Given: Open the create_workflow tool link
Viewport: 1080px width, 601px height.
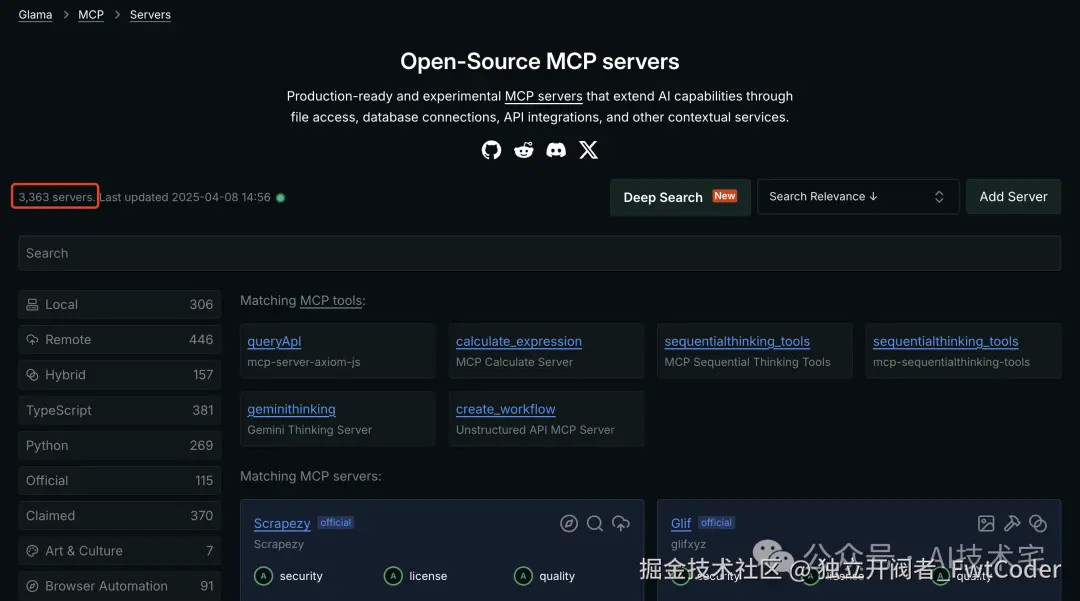Looking at the screenshot, I should coord(506,409).
